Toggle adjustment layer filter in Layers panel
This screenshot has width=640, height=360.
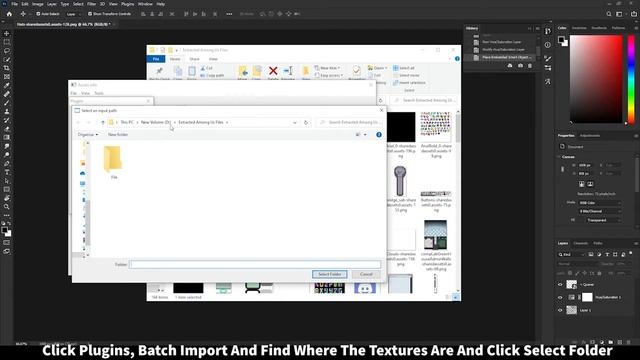[x=599, y=254]
